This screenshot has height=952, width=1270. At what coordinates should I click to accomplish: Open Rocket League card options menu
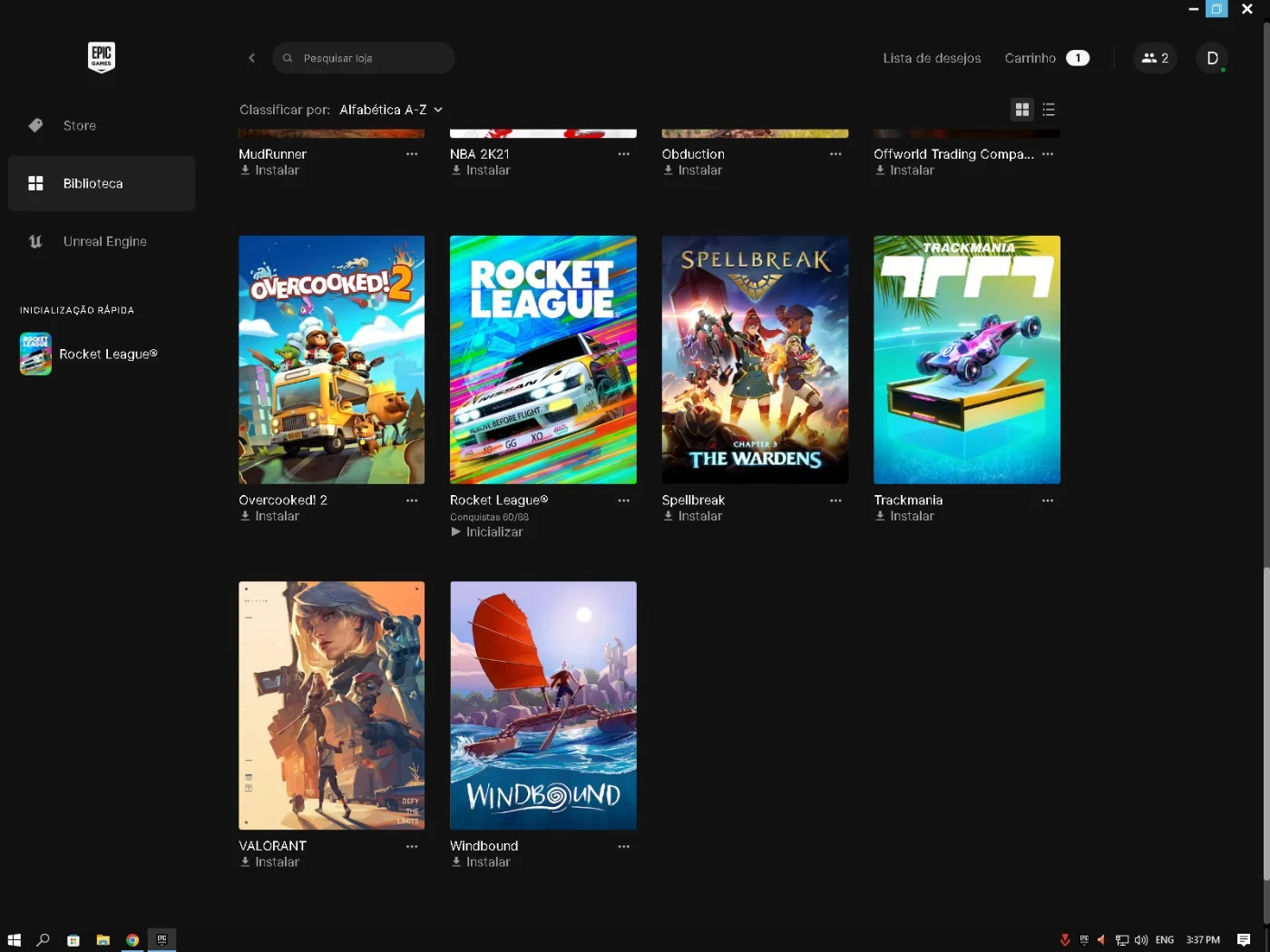tap(623, 500)
